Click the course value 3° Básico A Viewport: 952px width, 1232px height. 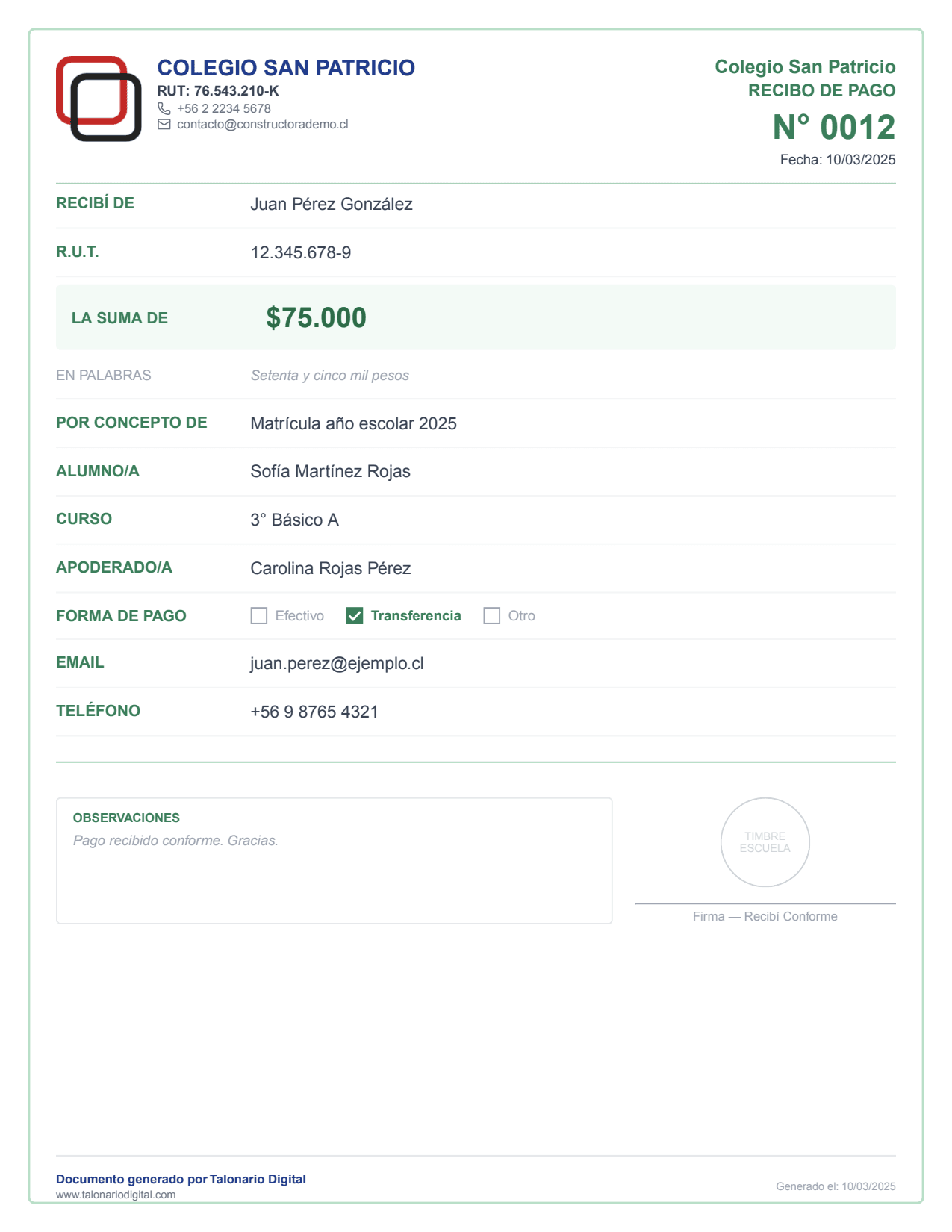(x=295, y=520)
